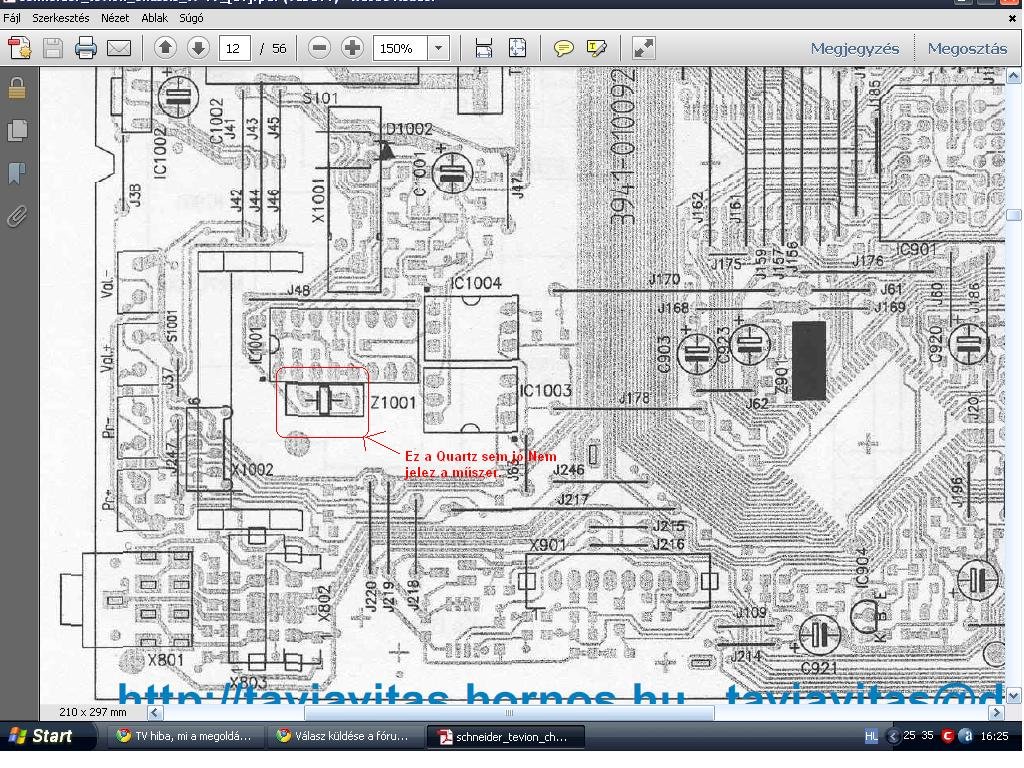
Task: Open the Ablak menu
Action: [x=155, y=18]
